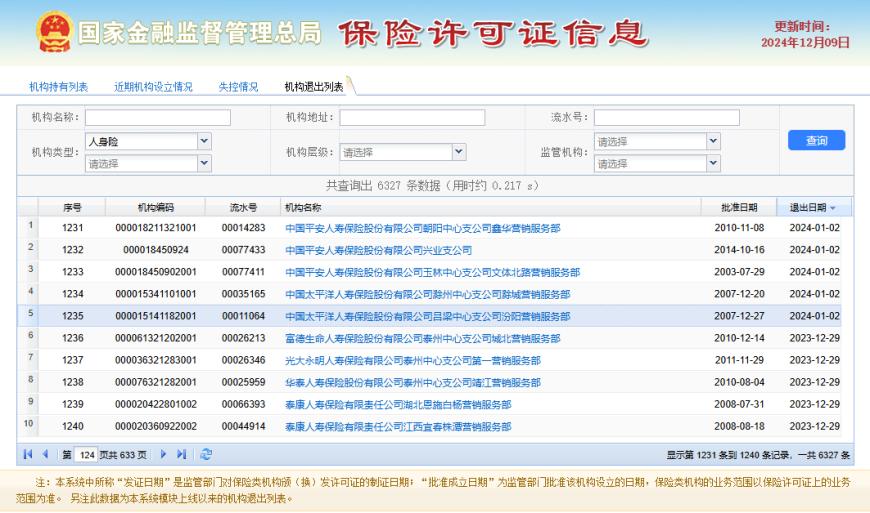Select cell with code 000036321283001
This screenshot has height=513, width=870.
pos(156,360)
